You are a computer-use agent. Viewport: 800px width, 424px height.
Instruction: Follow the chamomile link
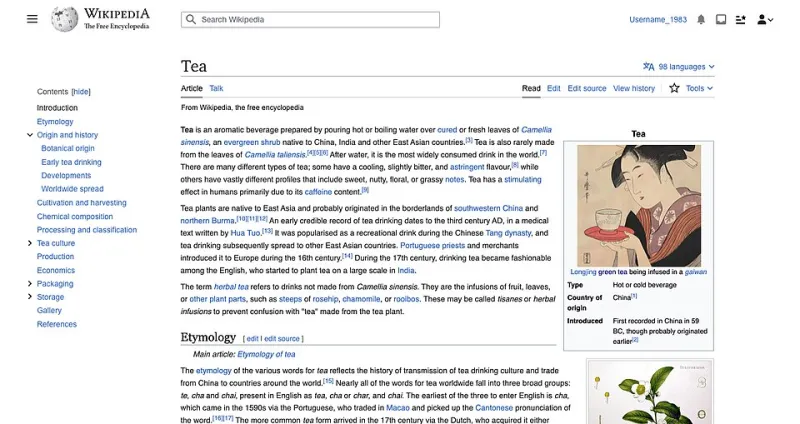tap(361, 299)
